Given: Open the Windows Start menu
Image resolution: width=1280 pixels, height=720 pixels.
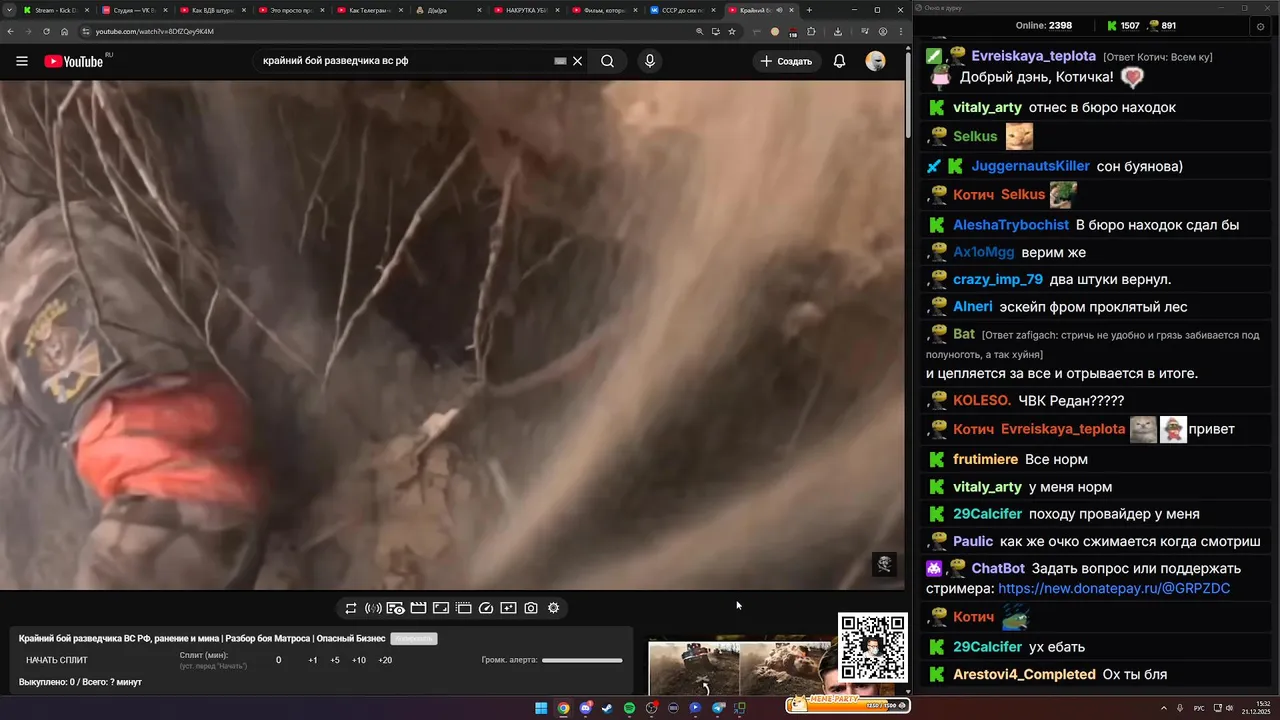Looking at the screenshot, I should point(541,708).
